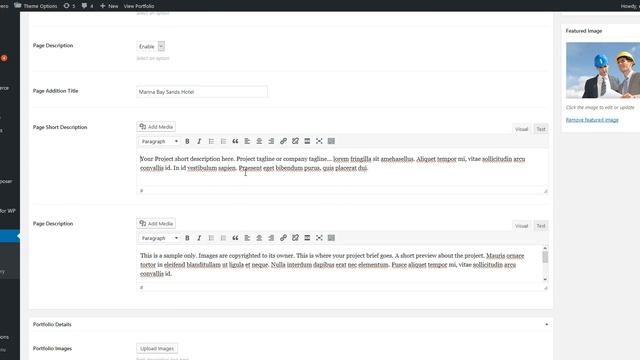Click View Portfolio in admin bar
The width and height of the screenshot is (640, 360).
[x=139, y=6]
